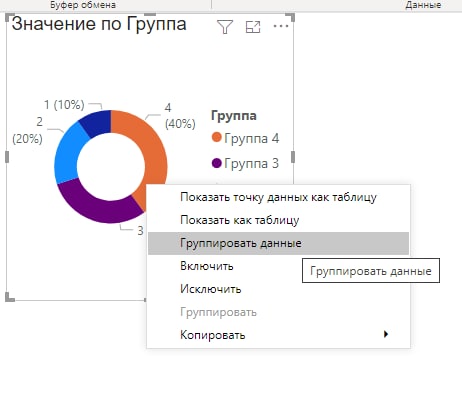This screenshot has height=406, width=462.
Task: Open the filter icon on the visual header
Action: tap(225, 27)
